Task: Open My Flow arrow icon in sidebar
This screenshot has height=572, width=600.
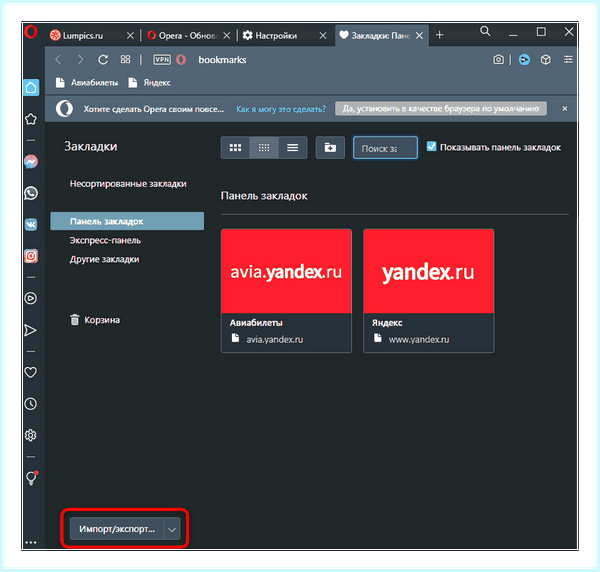Action: click(30, 330)
